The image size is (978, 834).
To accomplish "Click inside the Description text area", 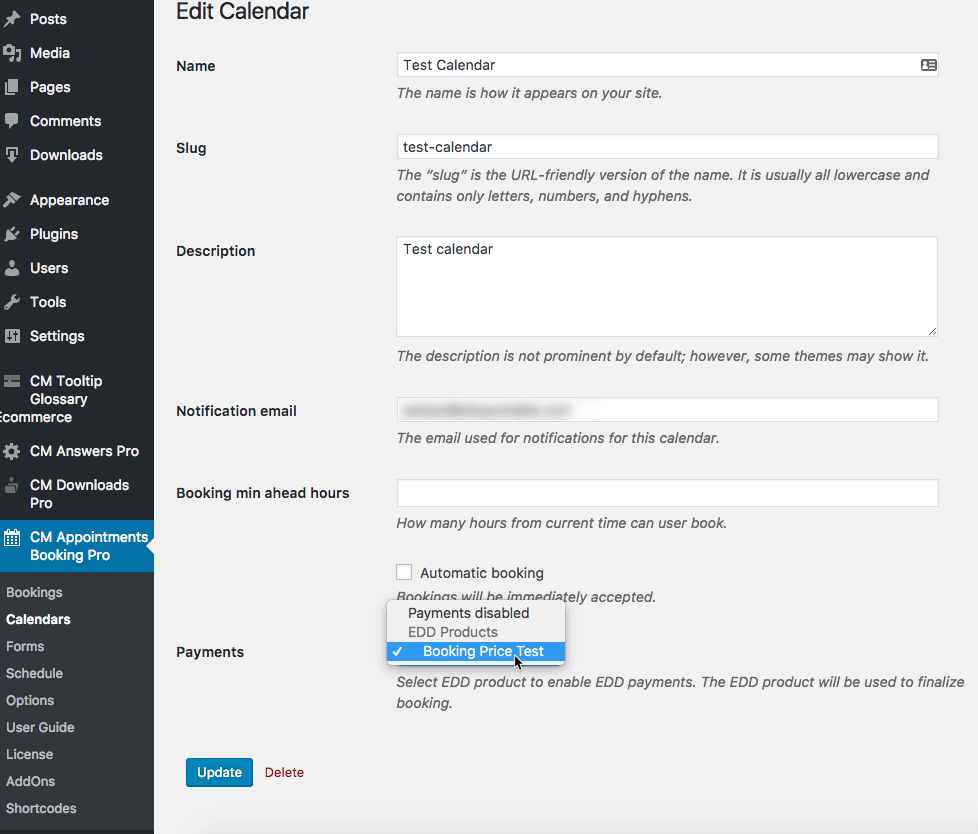I will (x=667, y=286).
